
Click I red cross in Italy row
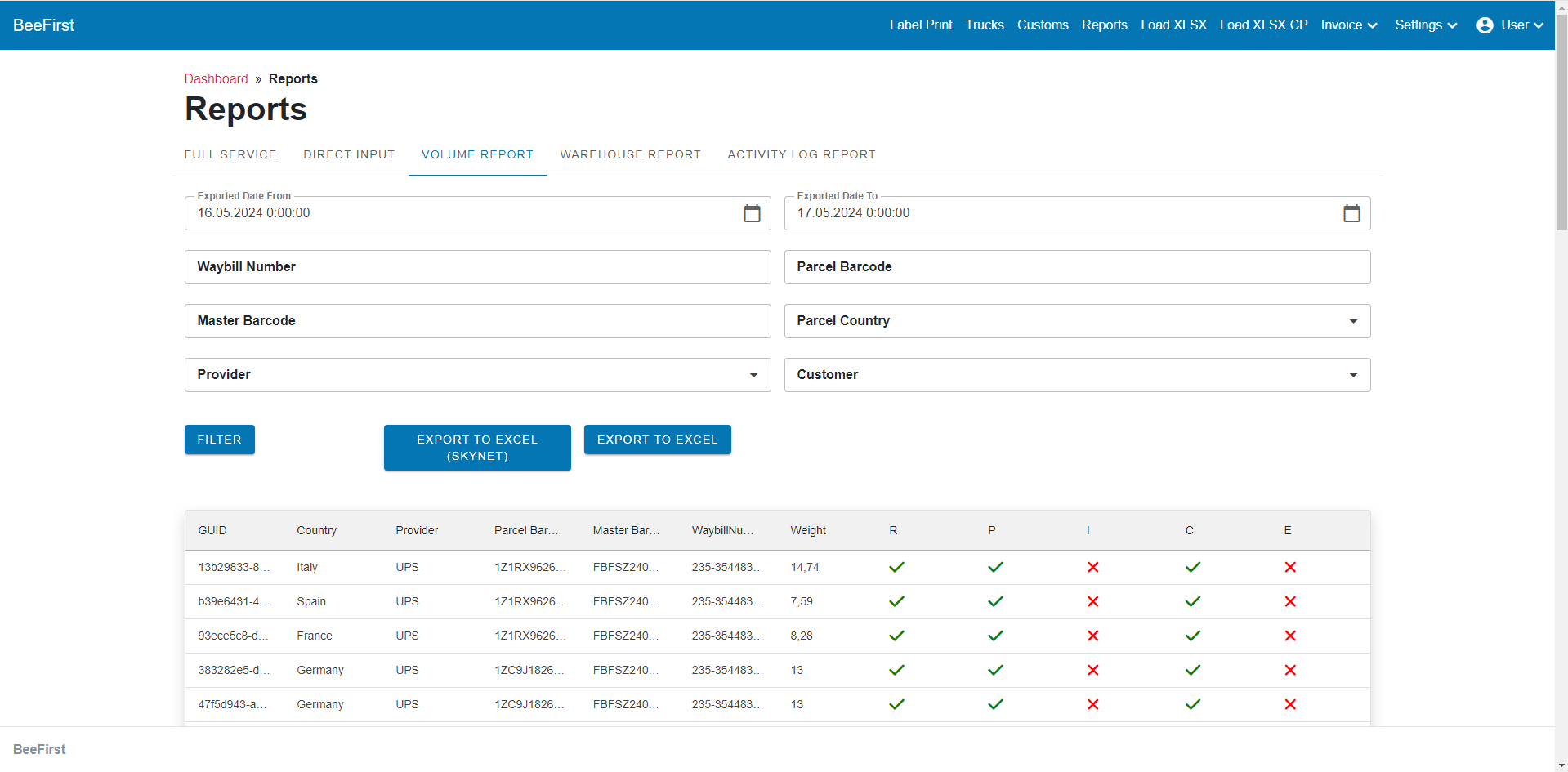click(1092, 567)
